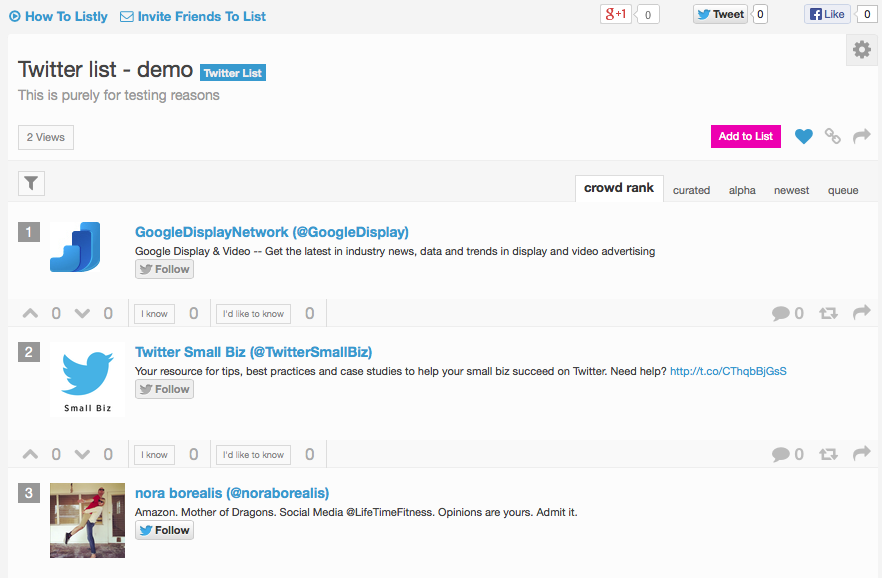Click the GoogleDisplayNetwork logo thumbnail
Viewport: 882px width, 578px height.
(75, 247)
